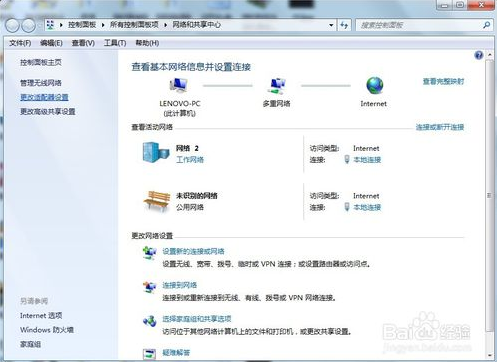
Task: Open 管理无线网络 link
Action: (x=41, y=83)
